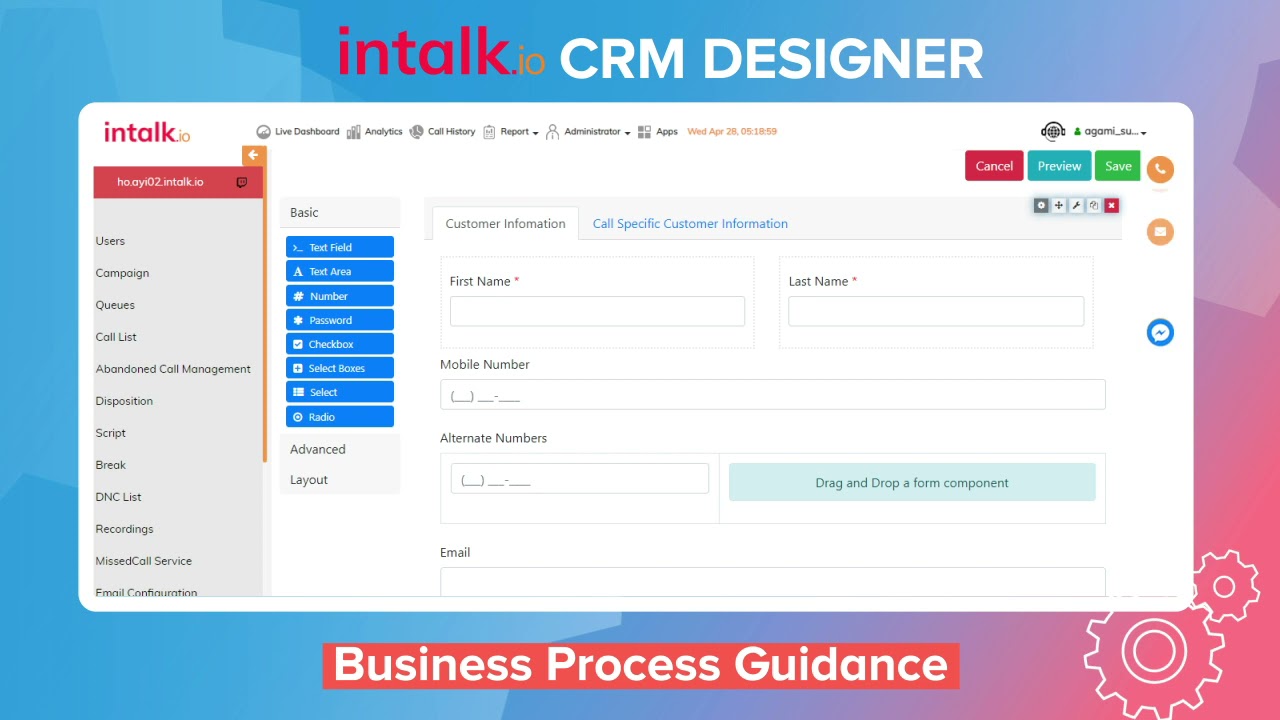Click the Alternate Numbers phone input

click(x=580, y=479)
